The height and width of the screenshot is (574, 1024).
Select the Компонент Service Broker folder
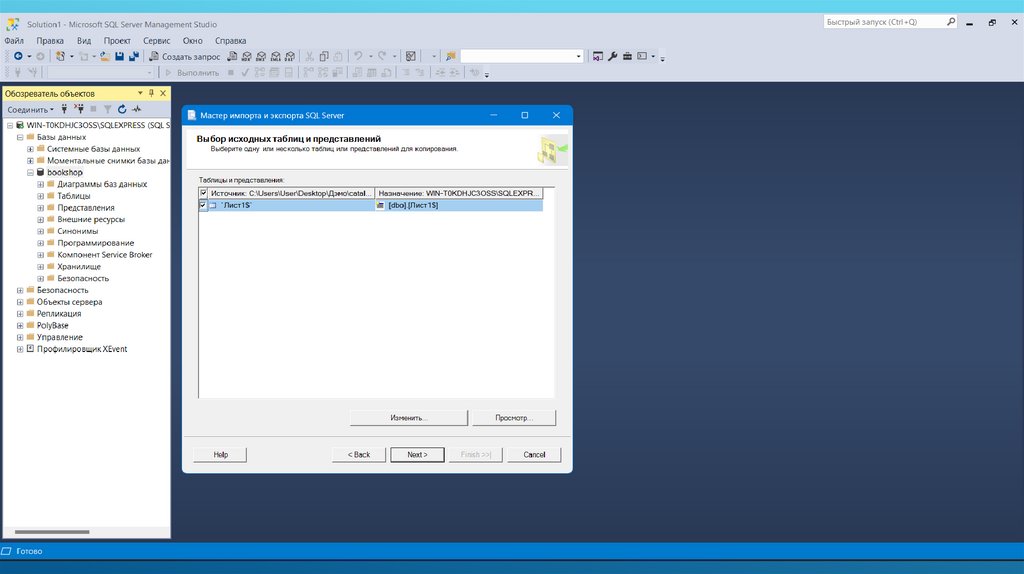coord(104,255)
